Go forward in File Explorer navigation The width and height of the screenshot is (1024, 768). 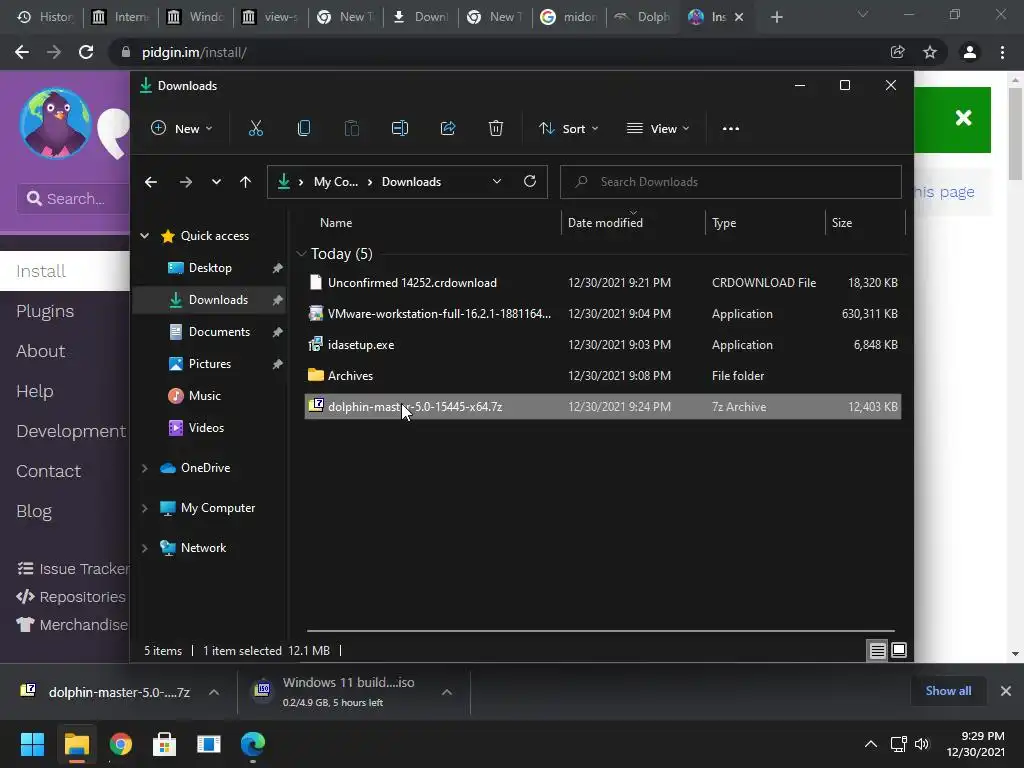(x=185, y=182)
